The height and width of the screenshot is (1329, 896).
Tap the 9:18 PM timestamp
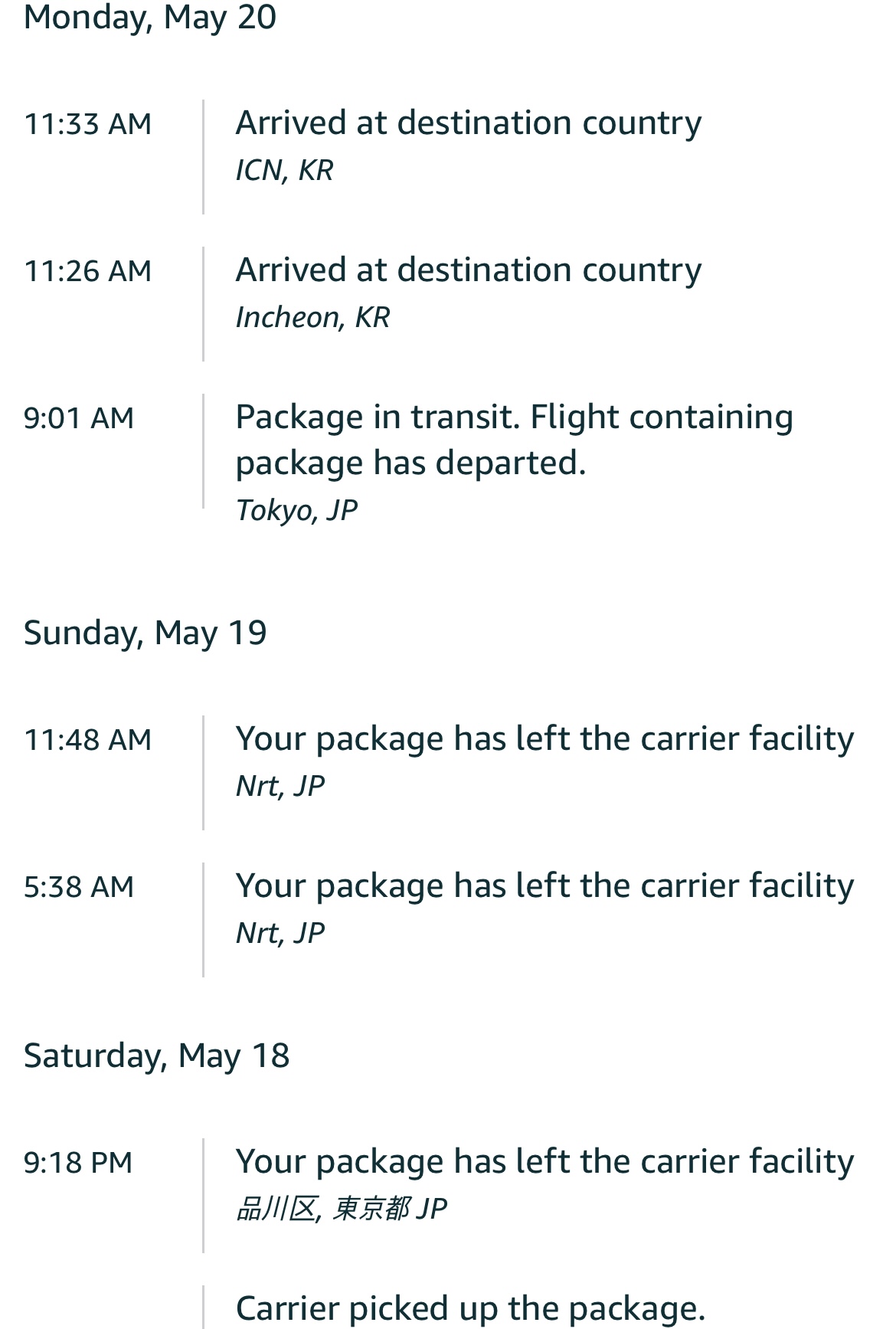(78, 1163)
